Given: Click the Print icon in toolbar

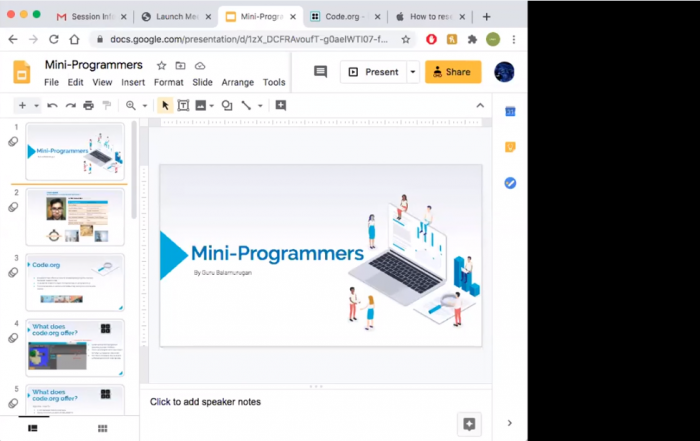Looking at the screenshot, I should tap(88, 105).
